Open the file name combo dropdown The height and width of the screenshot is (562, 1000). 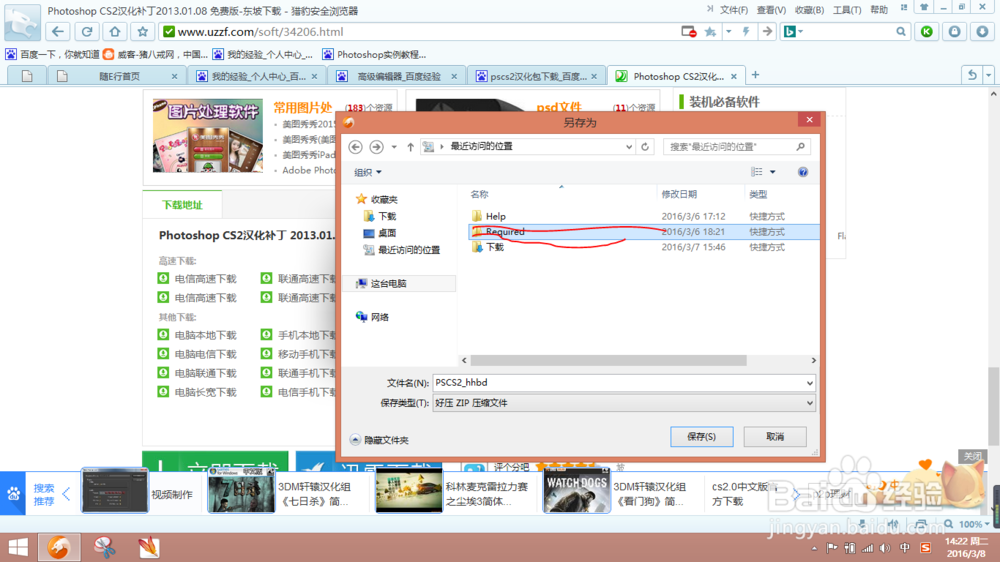coord(809,383)
